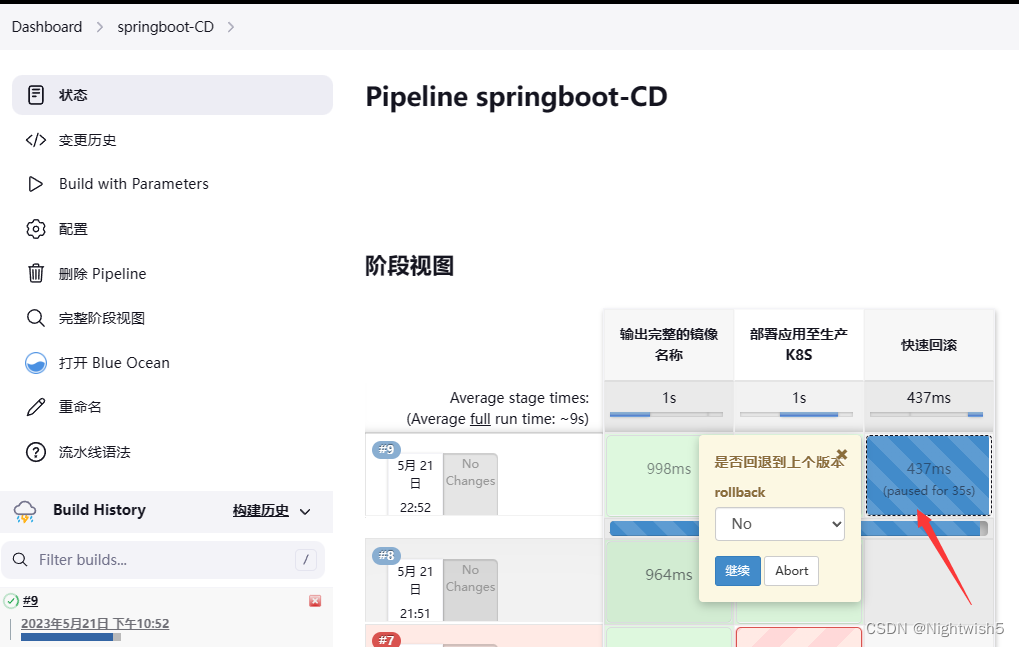
Task: Click the #9 build badge in stage view
Action: pos(386,450)
